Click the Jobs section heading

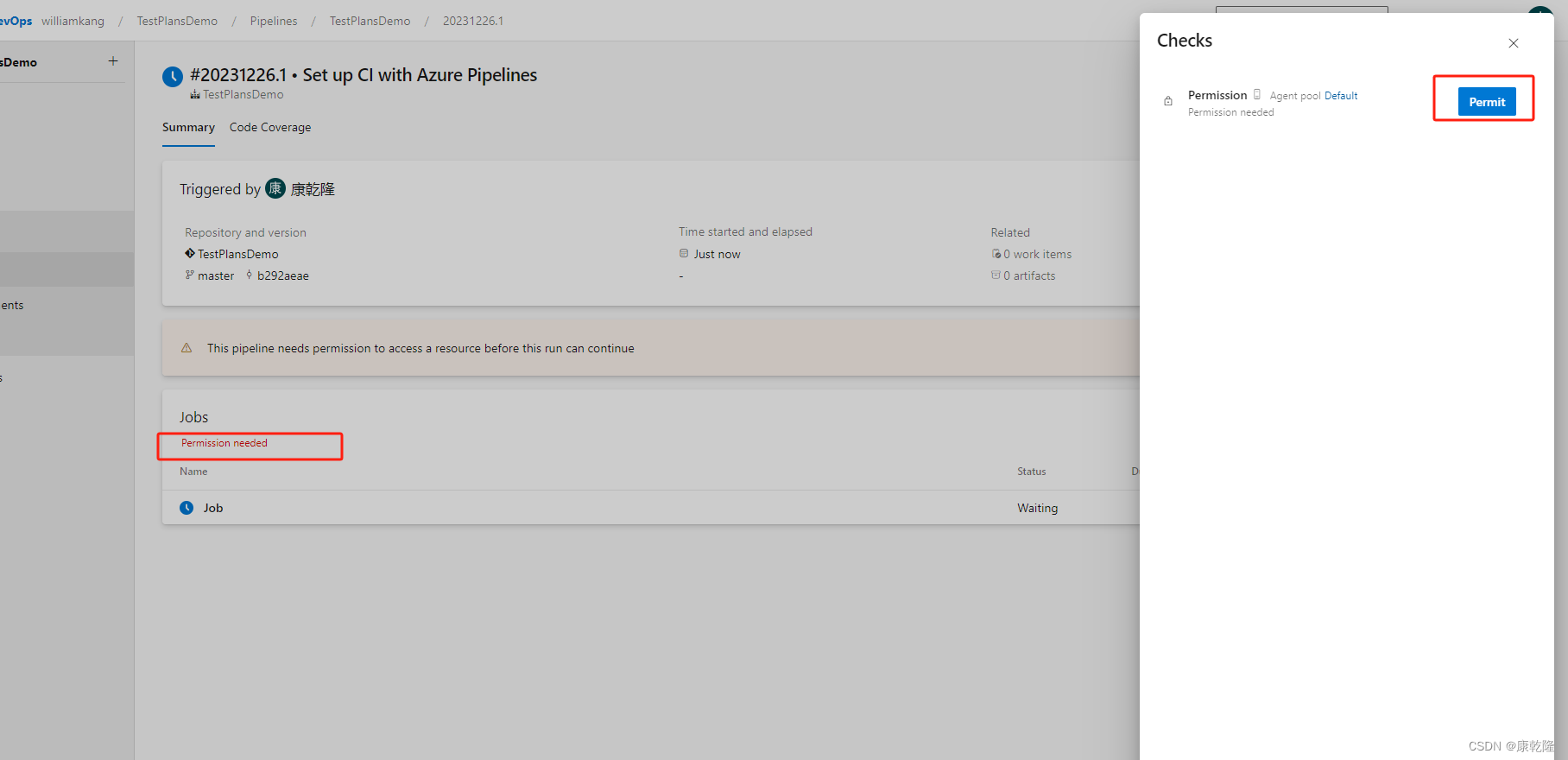193,417
